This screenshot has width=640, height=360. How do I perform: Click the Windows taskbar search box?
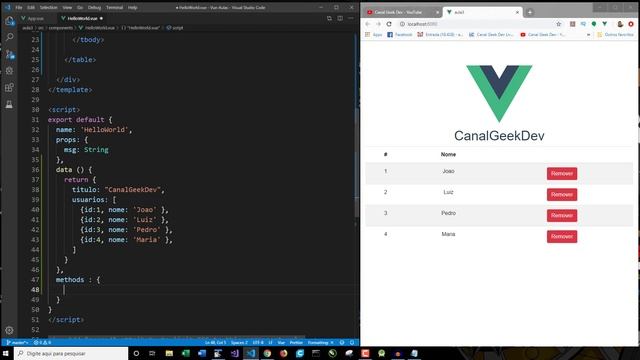pyautogui.click(x=71, y=353)
